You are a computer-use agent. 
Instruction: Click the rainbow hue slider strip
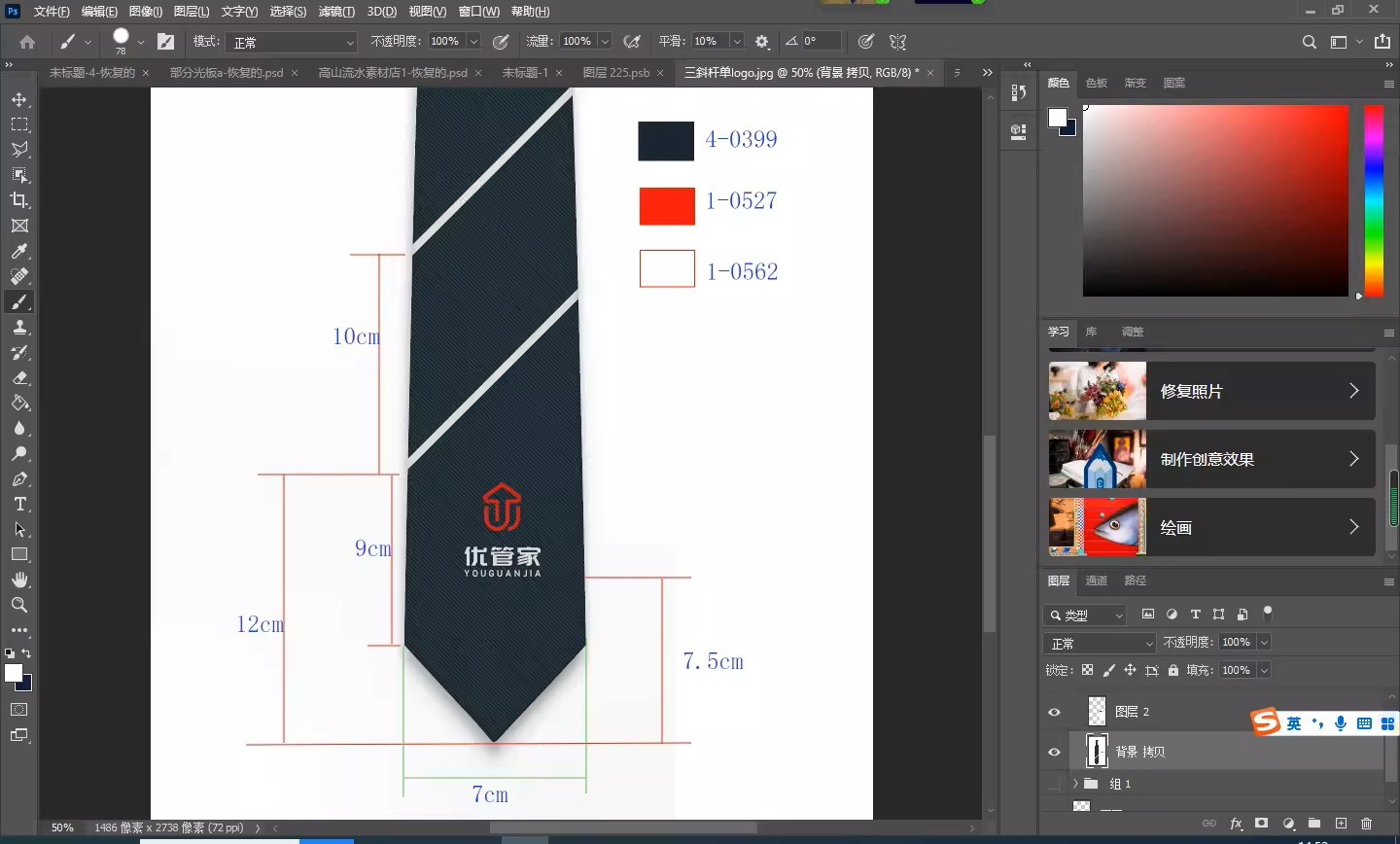coord(1373,199)
